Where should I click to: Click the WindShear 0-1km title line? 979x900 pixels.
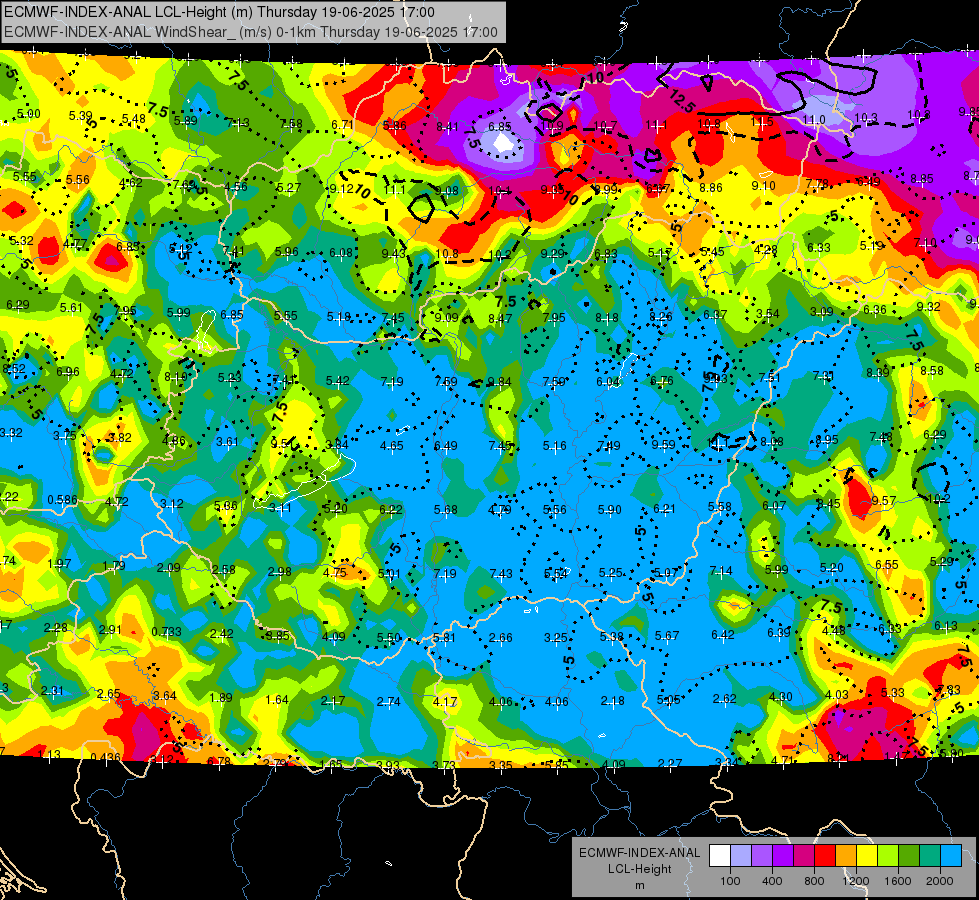coord(251,32)
